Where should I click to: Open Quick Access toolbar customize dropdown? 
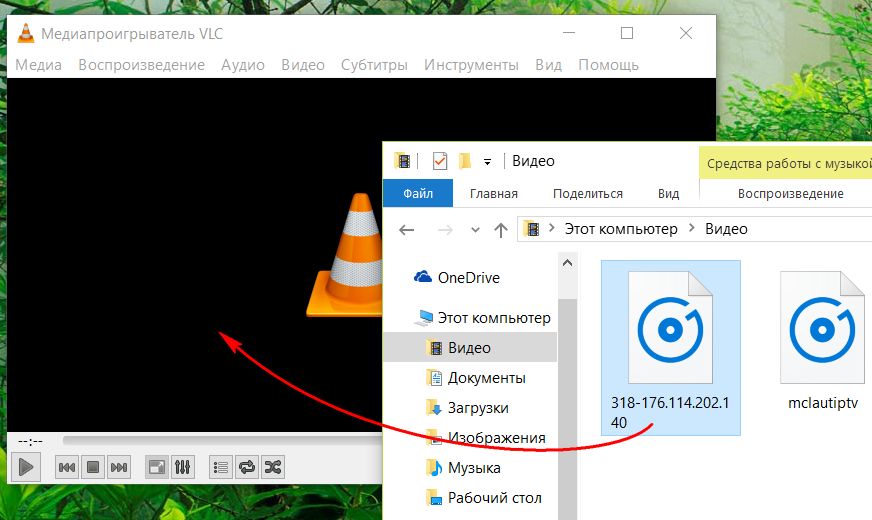pos(487,162)
